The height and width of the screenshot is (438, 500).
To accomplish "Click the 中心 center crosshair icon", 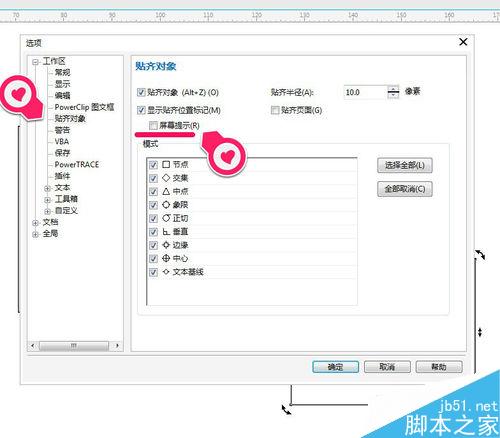I will tap(166, 258).
